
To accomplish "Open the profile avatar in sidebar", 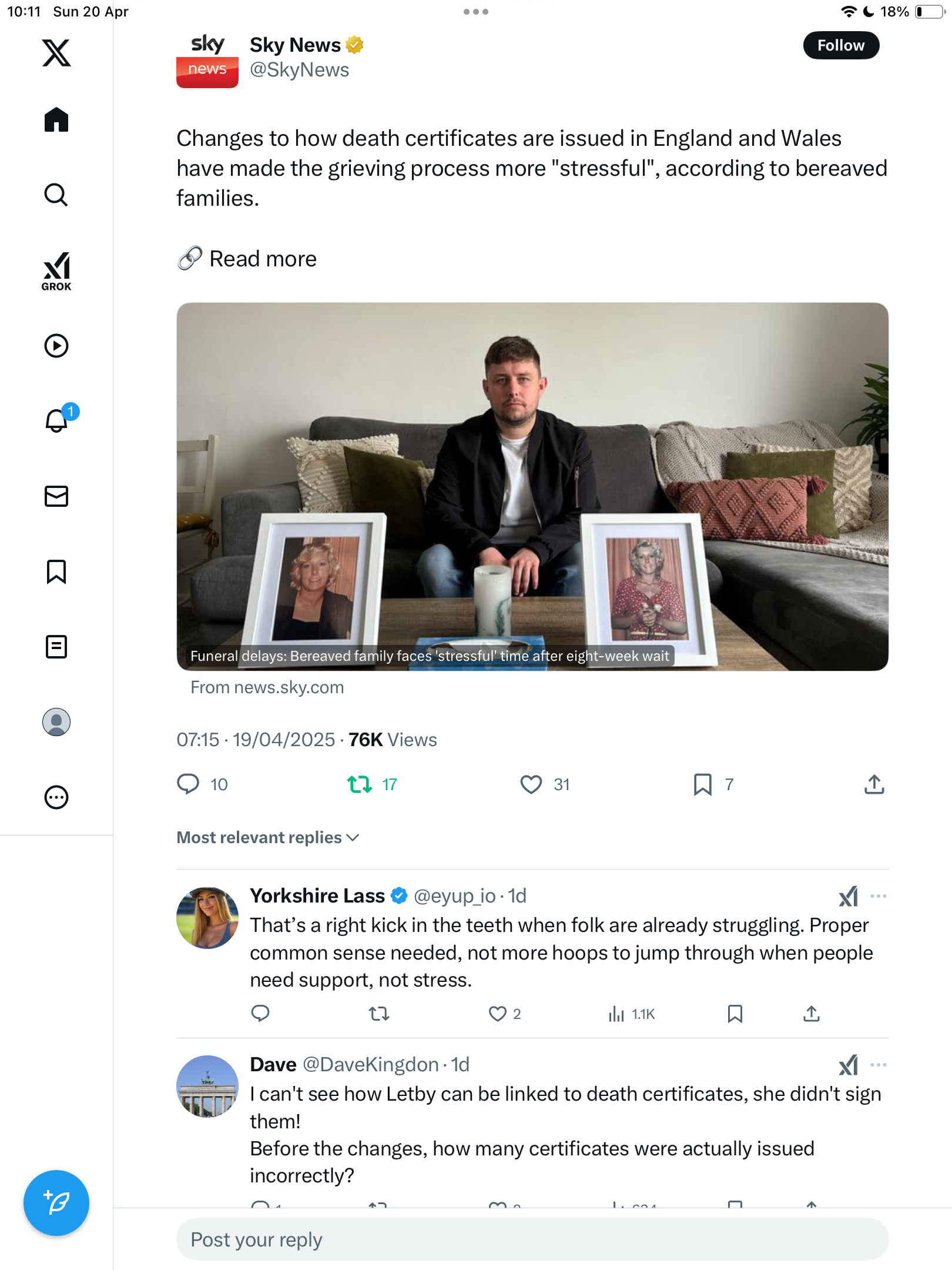I will [x=56, y=721].
